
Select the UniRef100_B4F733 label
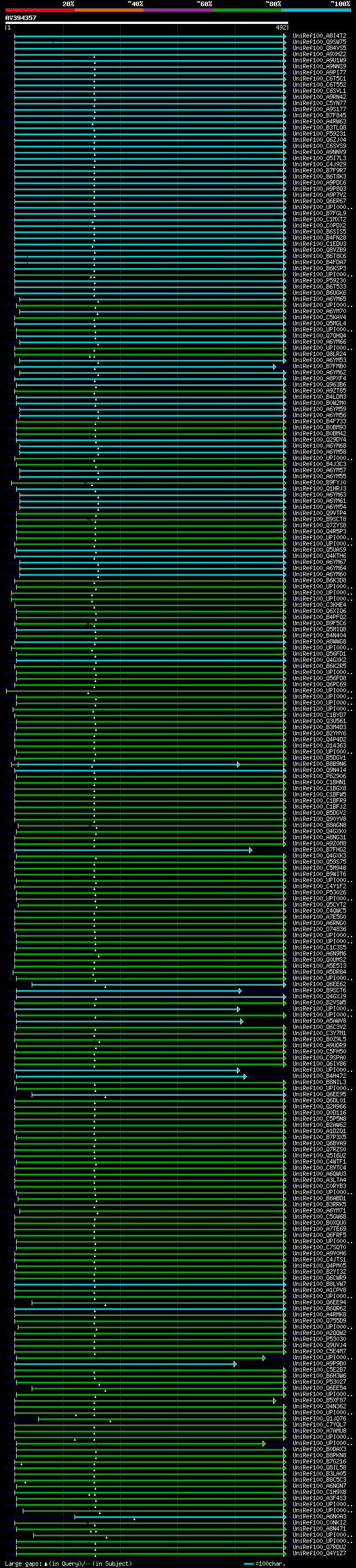tap(319, 421)
